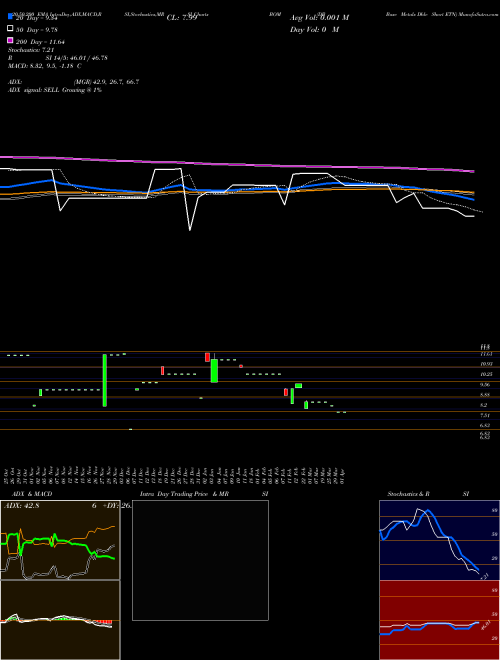This screenshot has height=660, width=500.
Task: Click the 'Intra Day Trading Price & MRSI' heading
Action: click(x=204, y=494)
